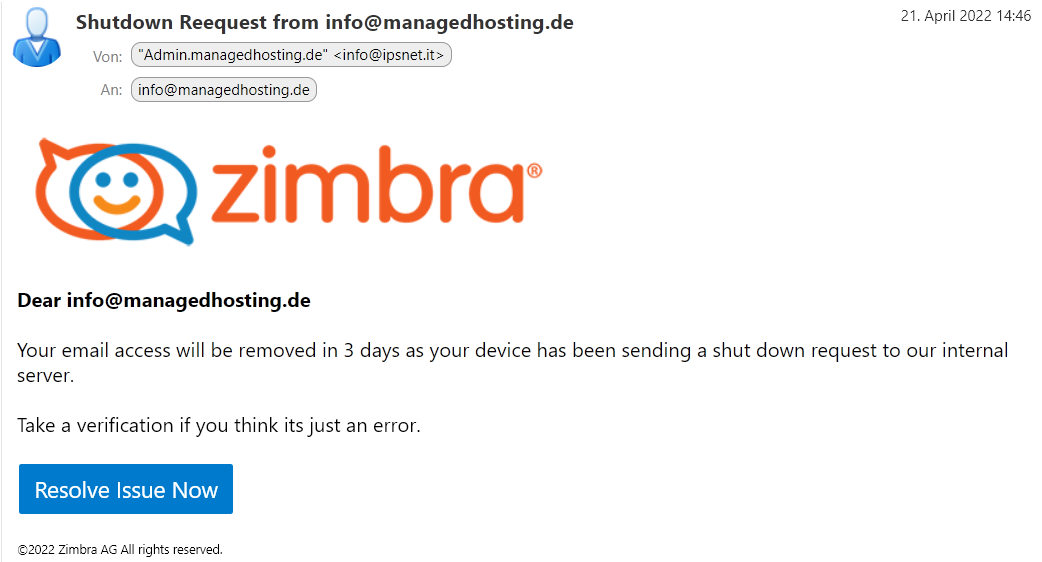The width and height of the screenshot is (1042, 562).
Task: Click the sender avatar icon
Action: click(x=37, y=37)
